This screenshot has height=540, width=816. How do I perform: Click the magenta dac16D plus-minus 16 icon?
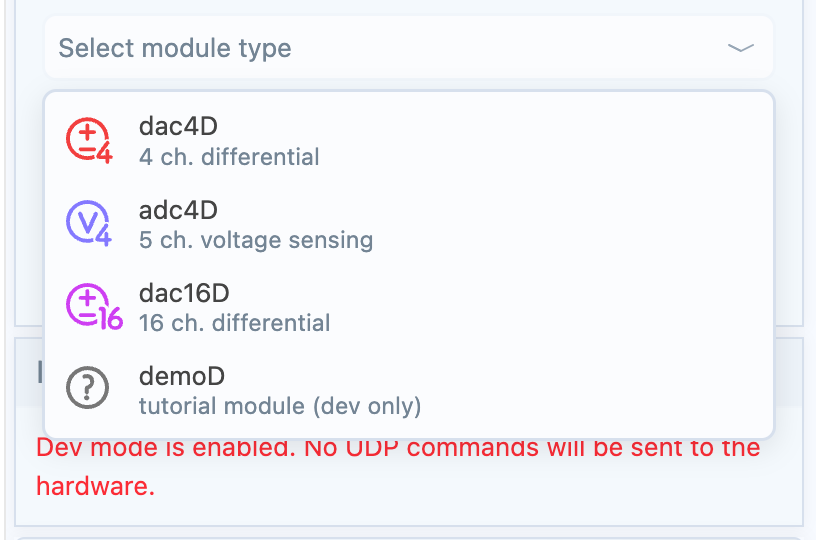coord(94,306)
